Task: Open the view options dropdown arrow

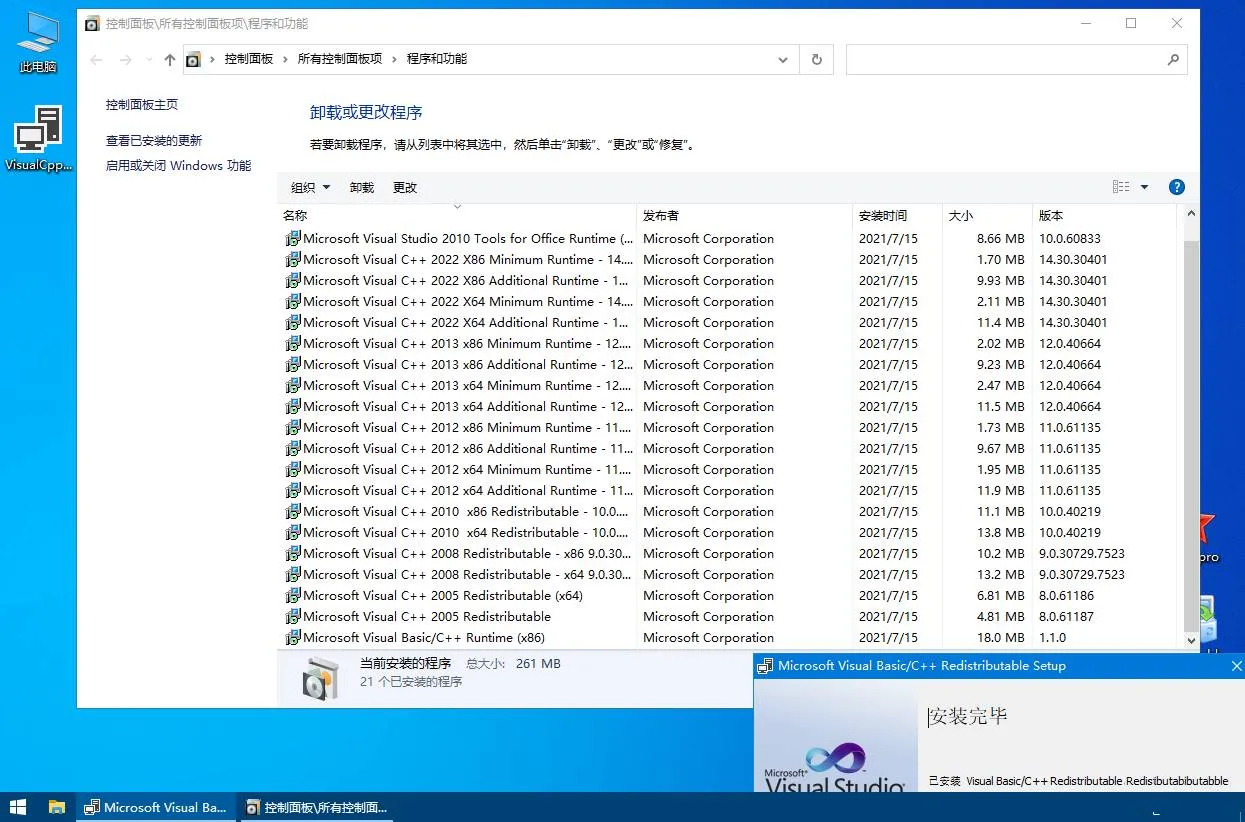Action: click(1144, 186)
